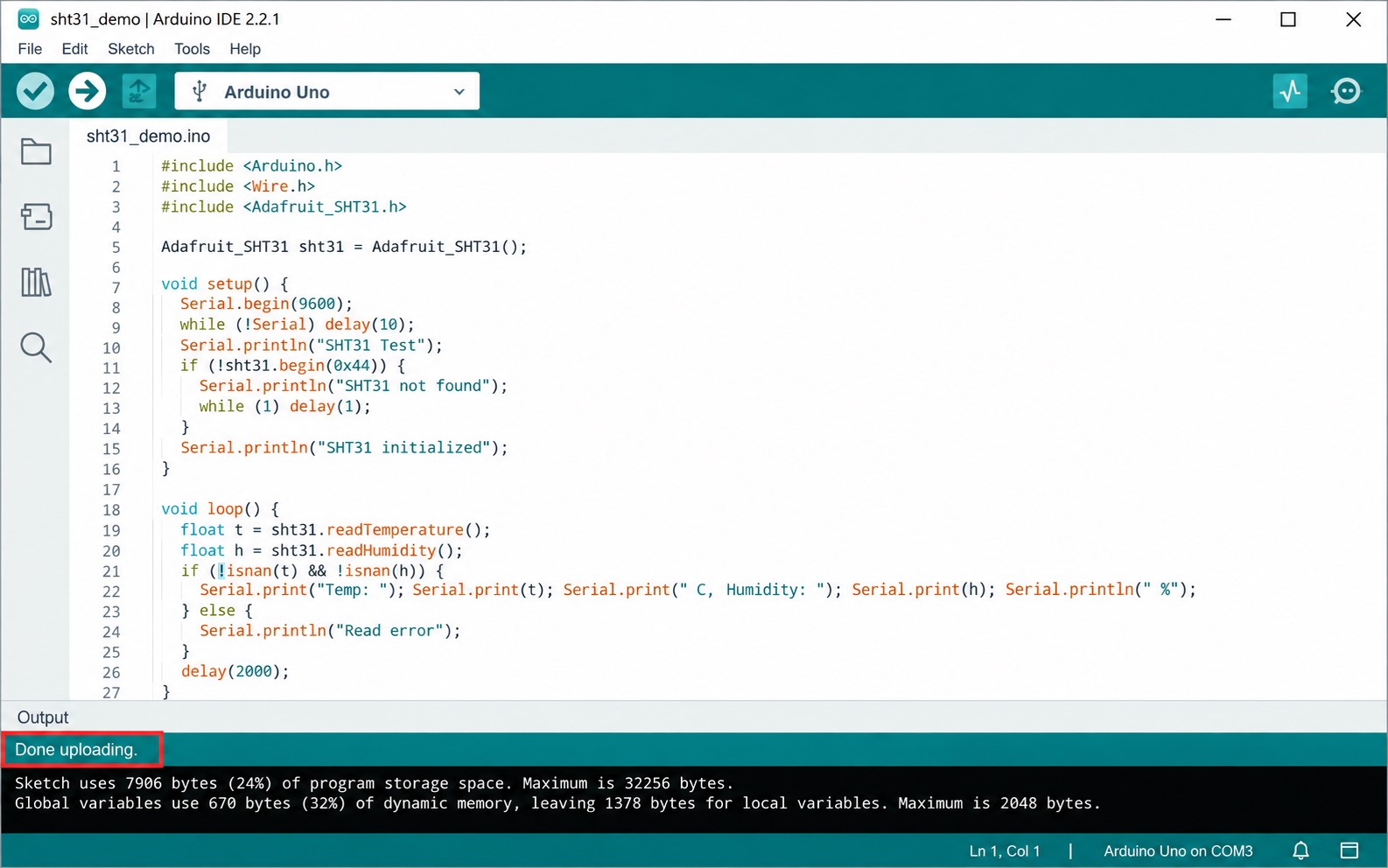The image size is (1388, 868).
Task: Click the Arduino IDE logo in title bar
Action: (29, 19)
